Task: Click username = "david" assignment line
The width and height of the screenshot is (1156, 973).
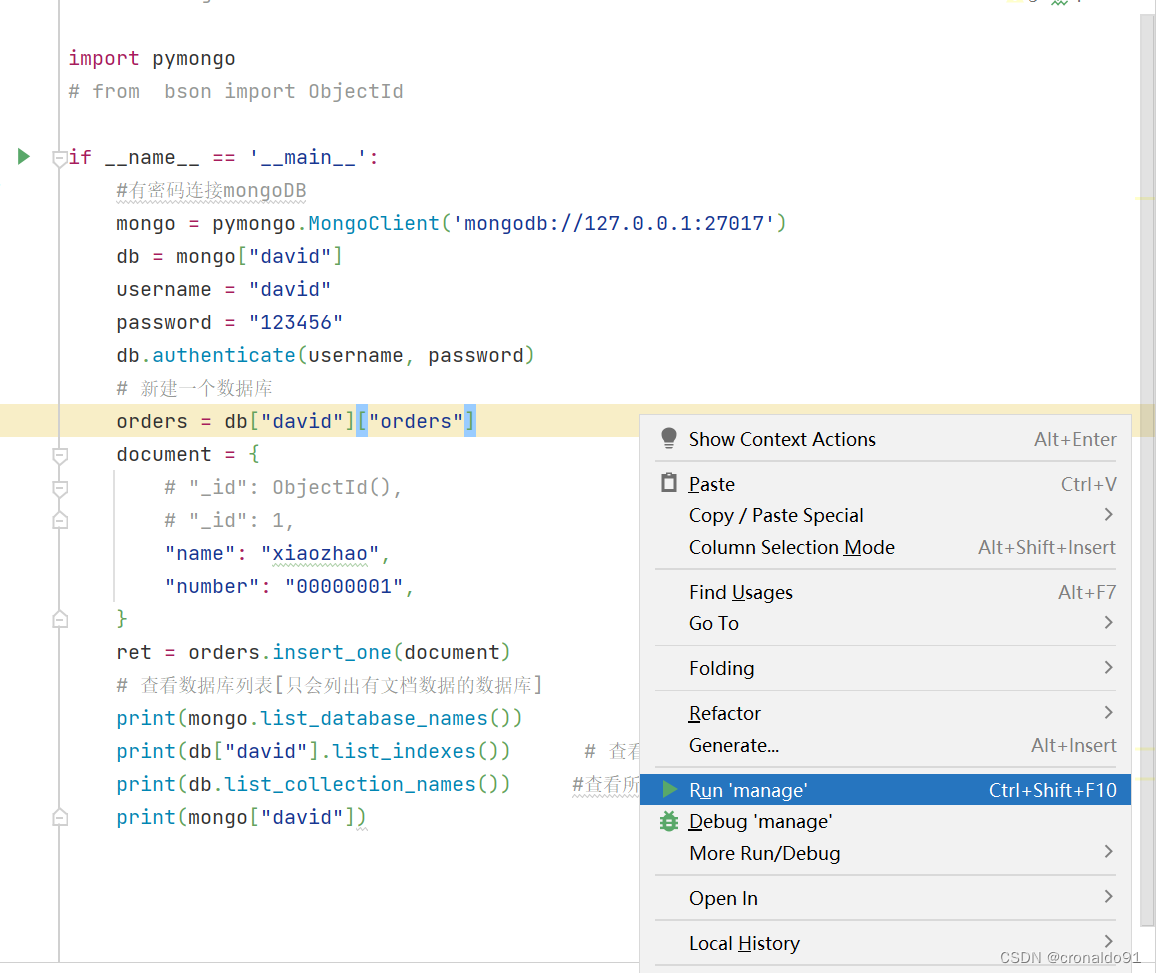Action: click(x=223, y=289)
